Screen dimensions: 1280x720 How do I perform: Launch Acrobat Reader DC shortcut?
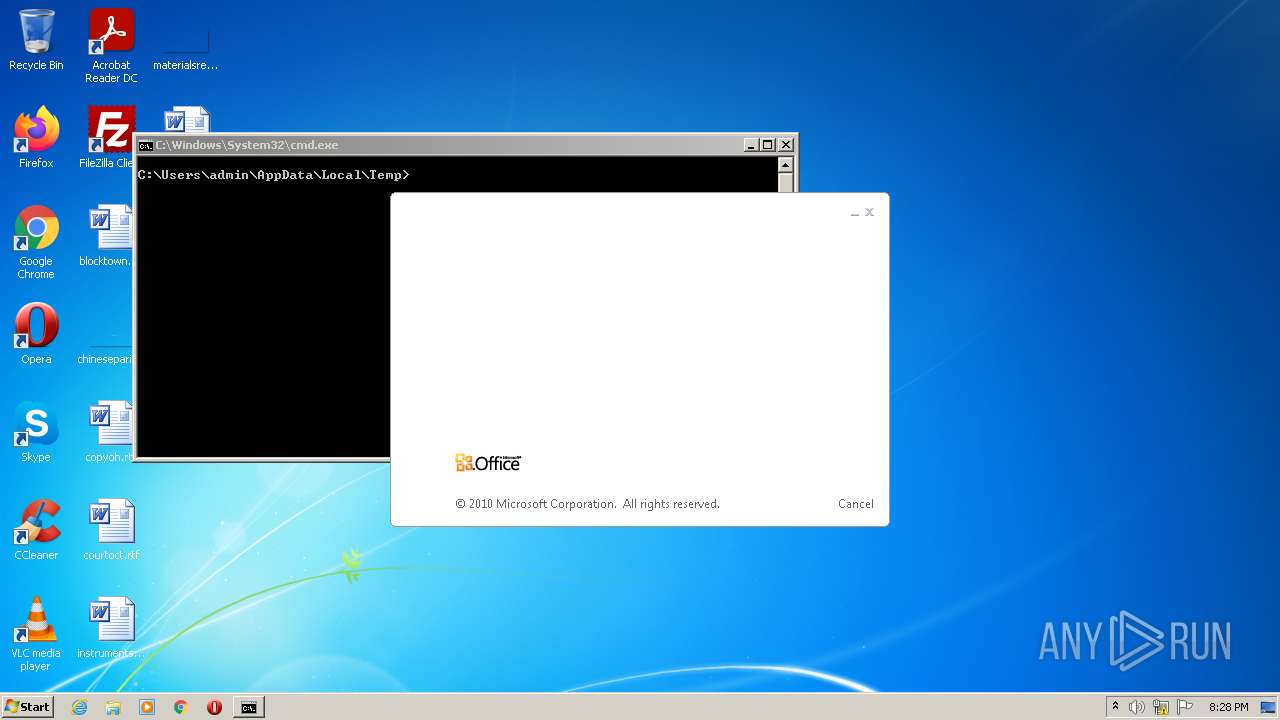111,46
